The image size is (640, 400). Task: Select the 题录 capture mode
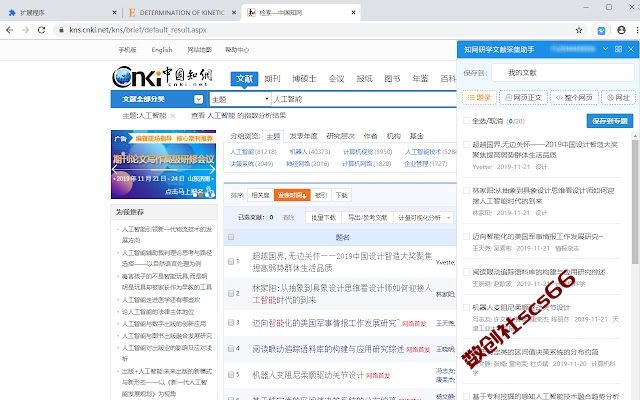pyautogui.click(x=479, y=98)
